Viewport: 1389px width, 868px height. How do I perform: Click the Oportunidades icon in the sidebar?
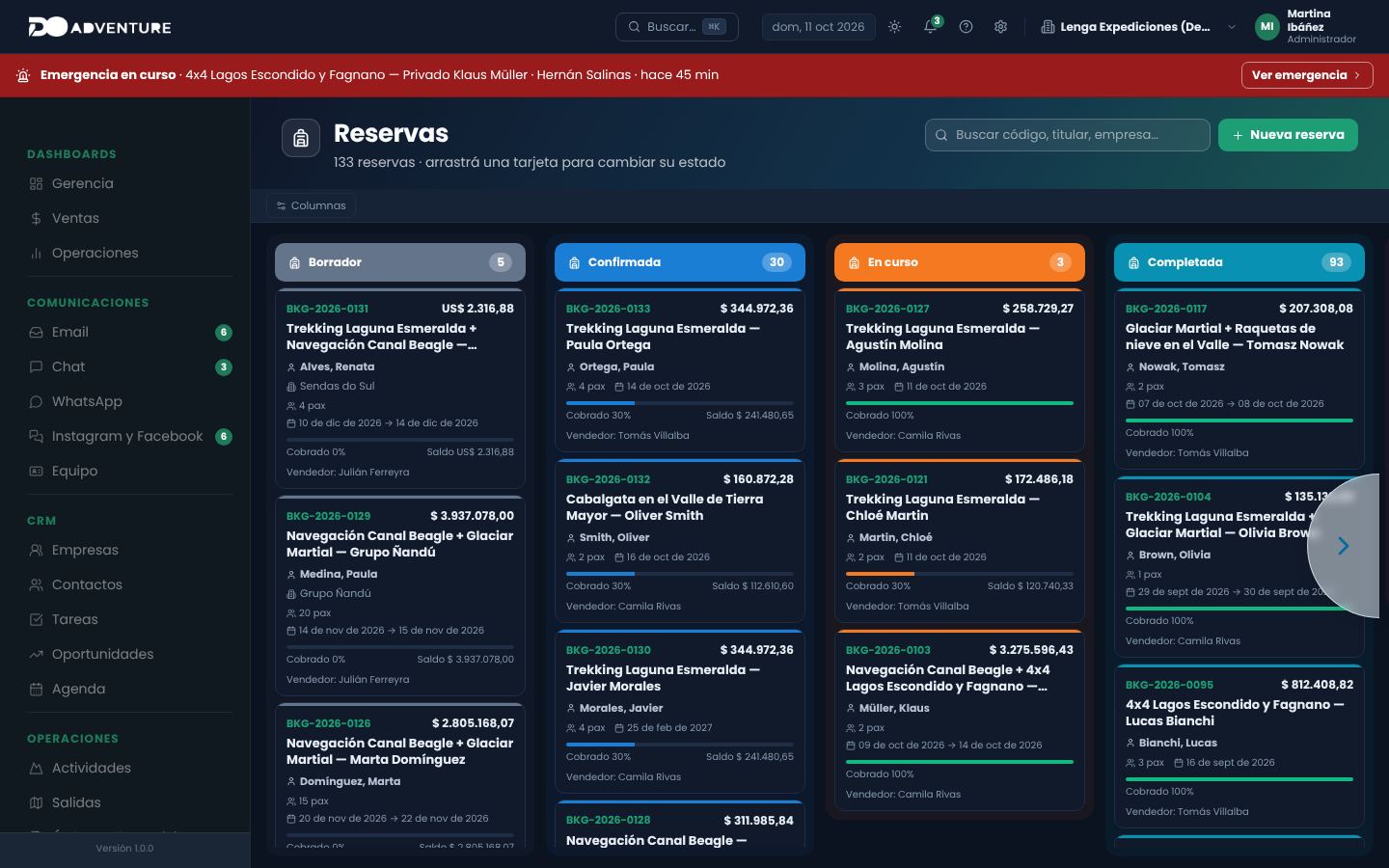[x=36, y=654]
